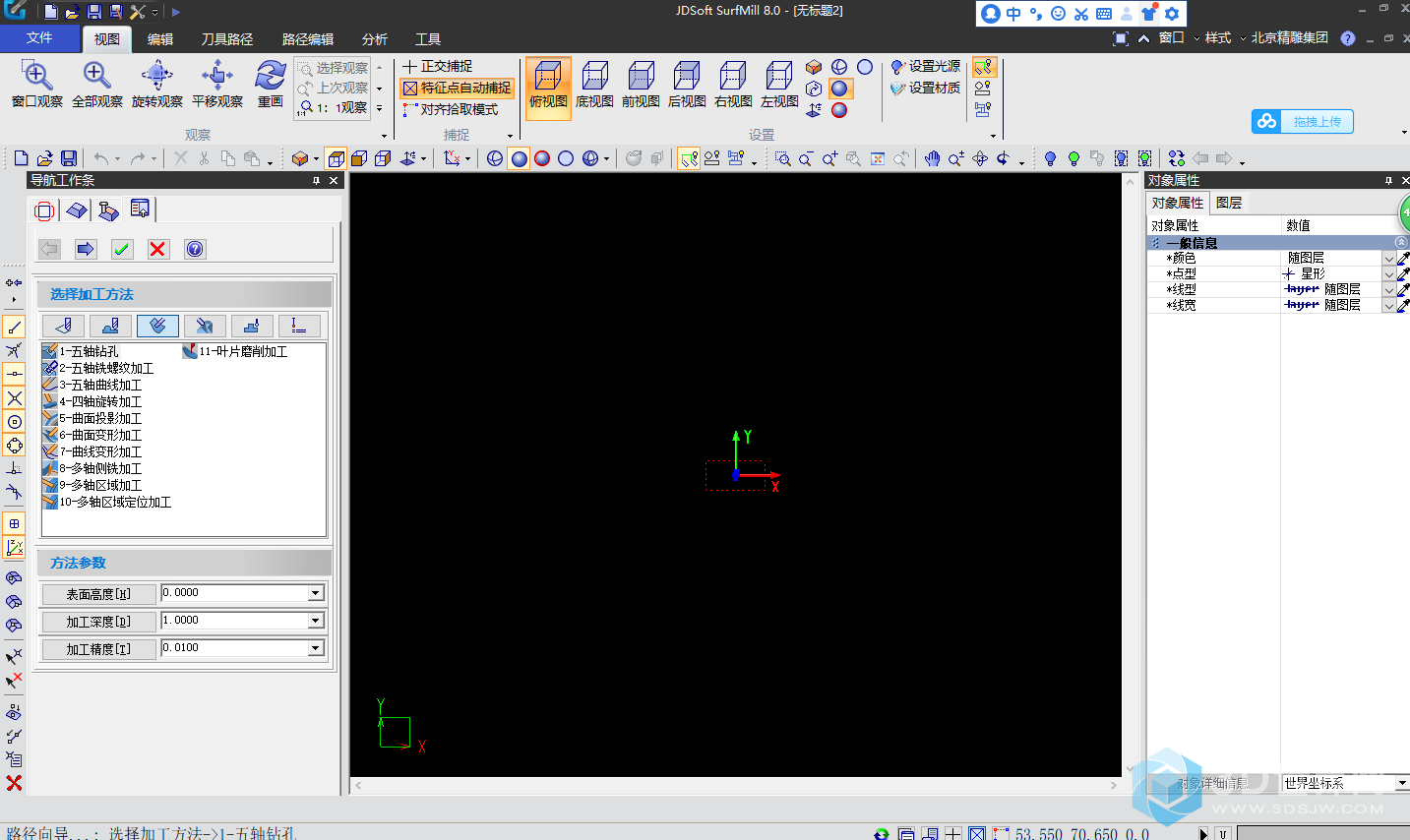Click the blue 拖拽上传 upload button

tap(1303, 121)
